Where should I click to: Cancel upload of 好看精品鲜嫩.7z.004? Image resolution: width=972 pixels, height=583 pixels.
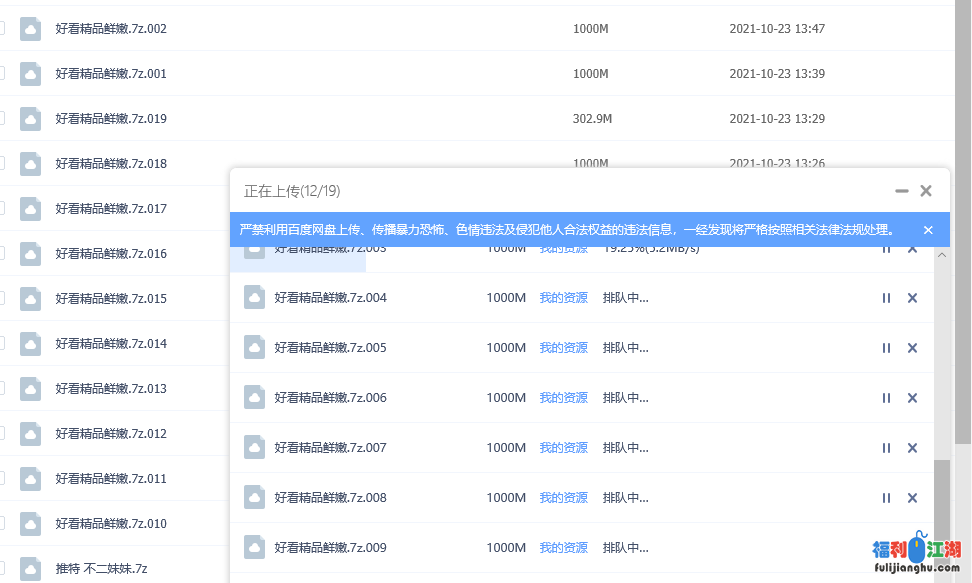pyautogui.click(x=912, y=298)
